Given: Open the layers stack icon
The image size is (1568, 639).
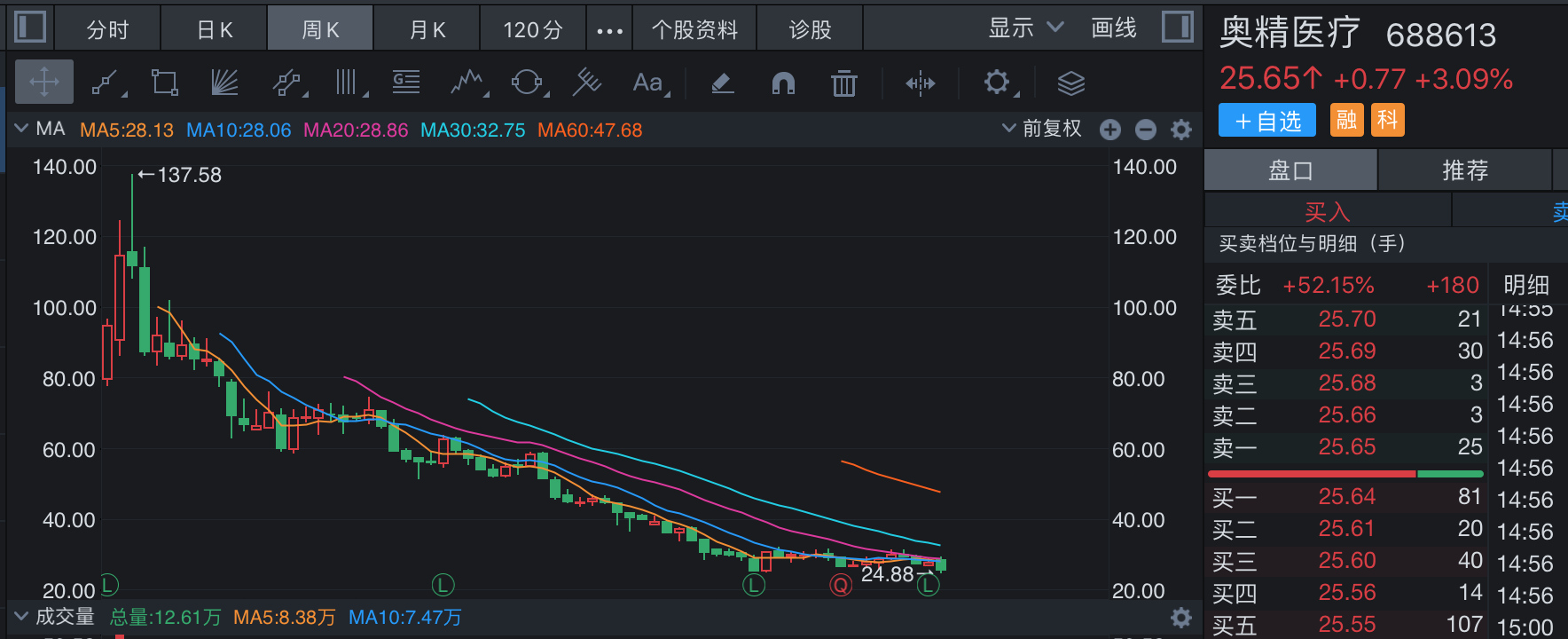Looking at the screenshot, I should point(1071,83).
